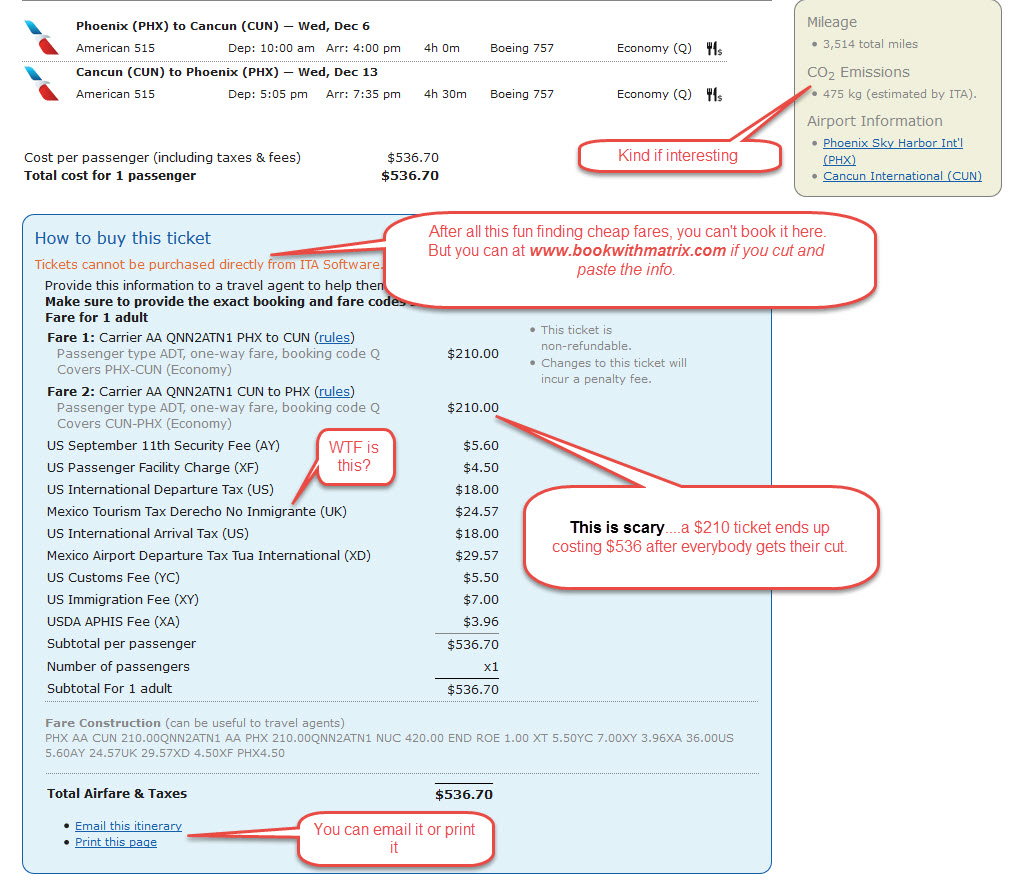Click the Mexico Tourism Tax Derecho No Inmigrante line
This screenshot has height=881, width=1016.
pyautogui.click(x=196, y=511)
